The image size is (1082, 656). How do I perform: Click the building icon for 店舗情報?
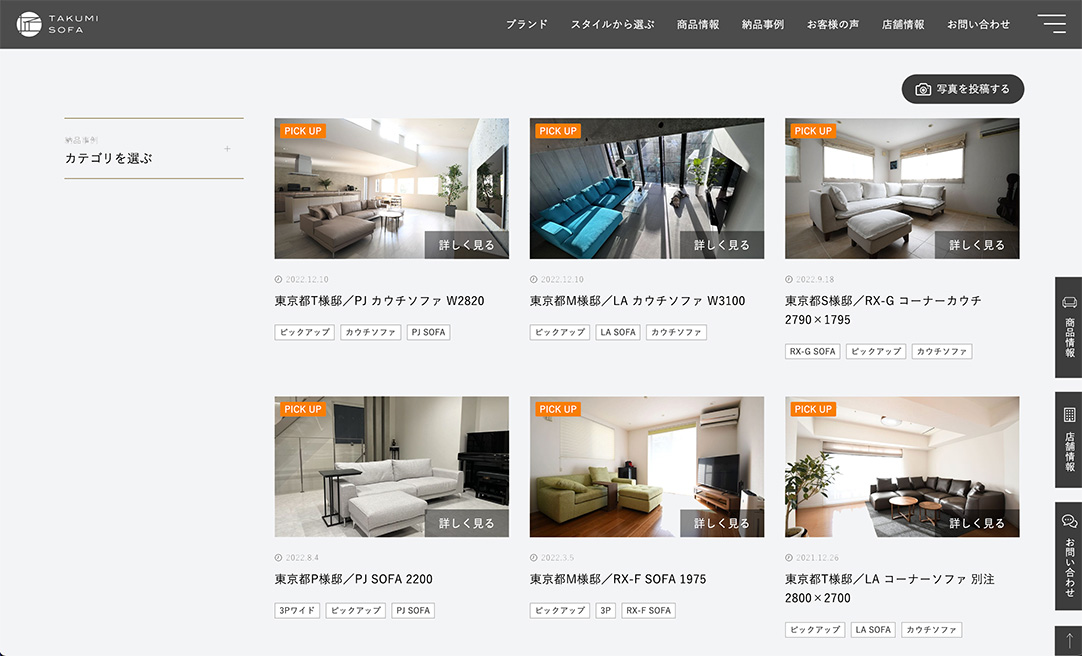1069,415
